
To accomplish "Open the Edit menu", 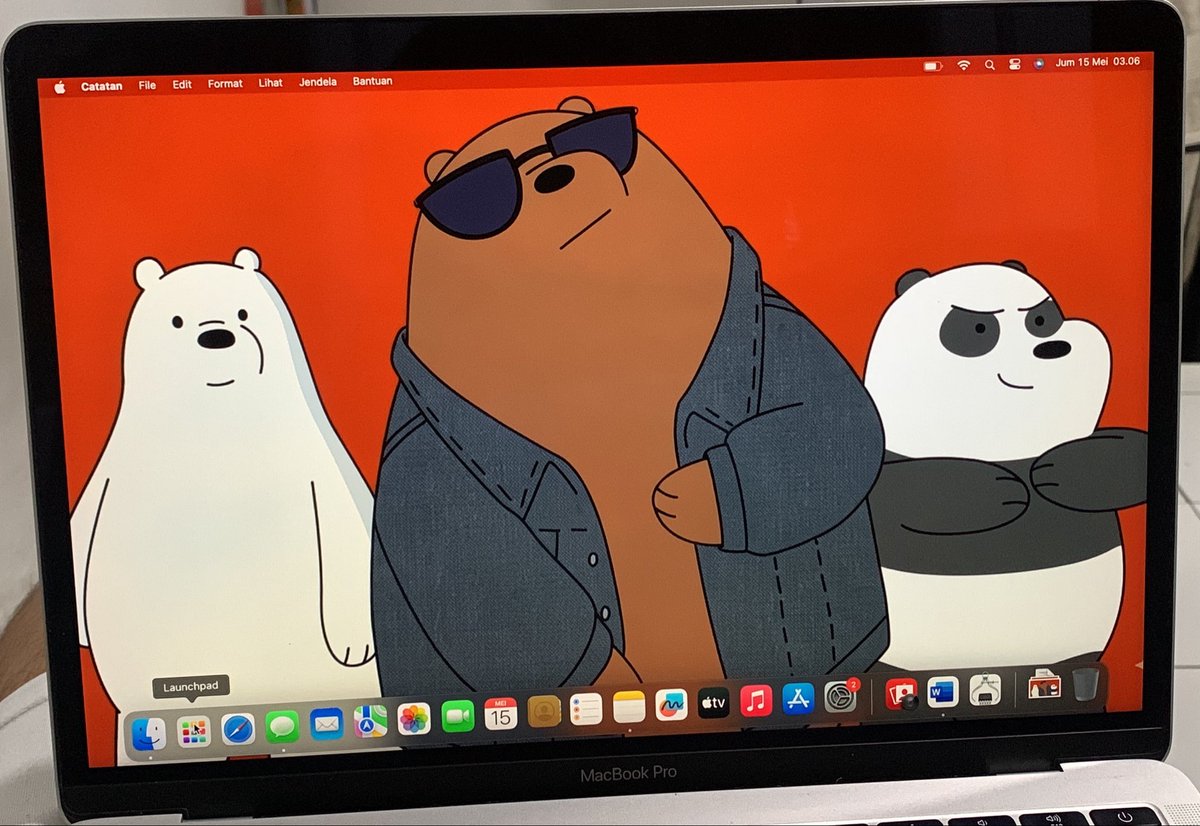I will [182, 85].
